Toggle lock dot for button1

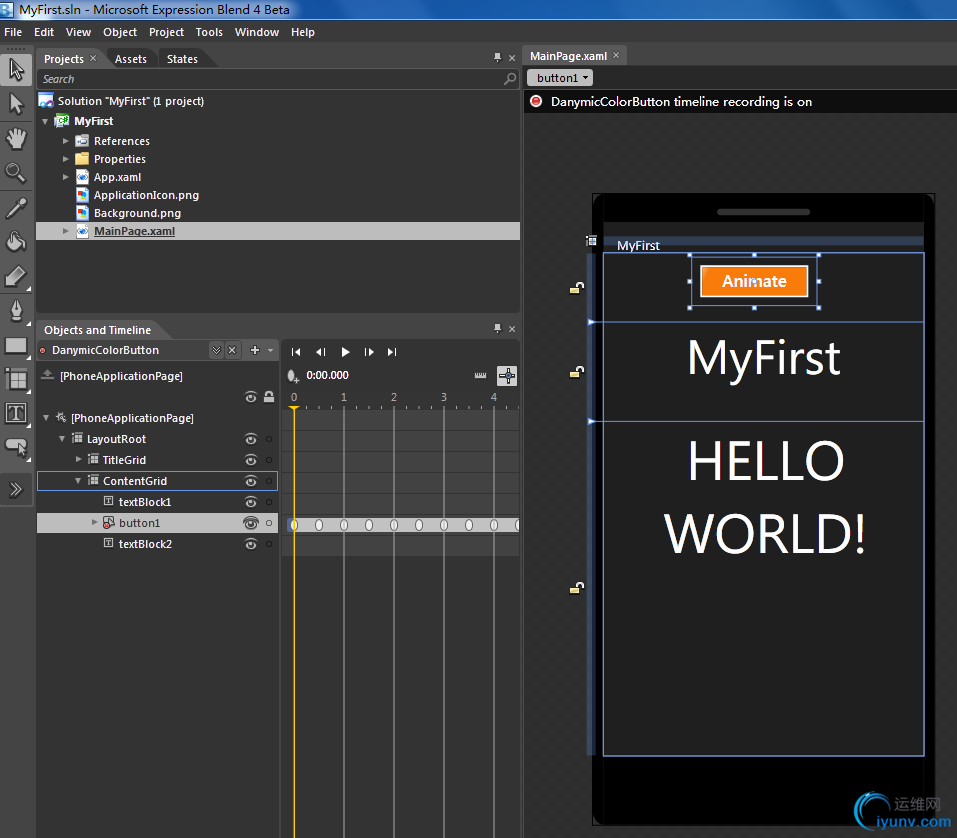pos(269,522)
